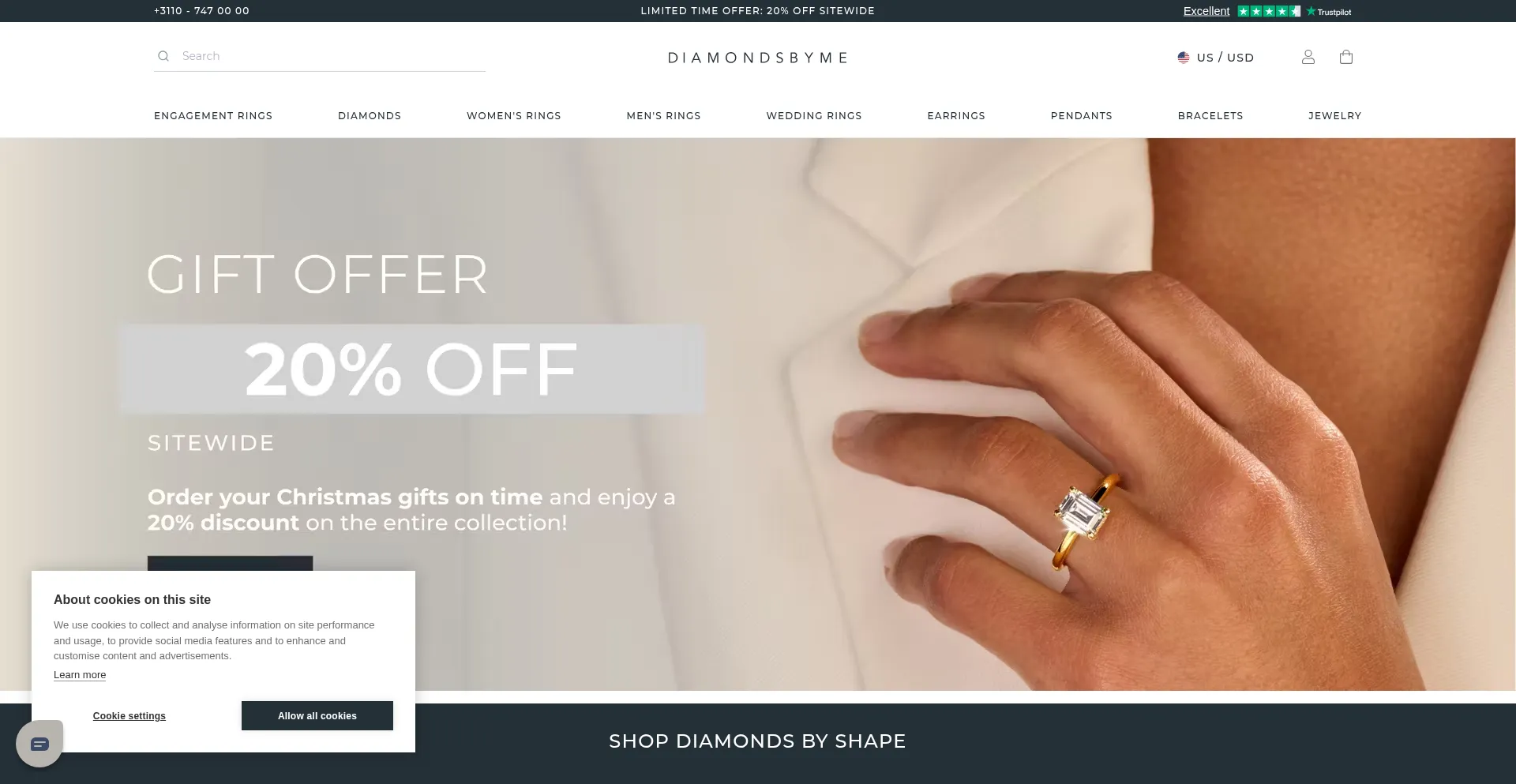Click the Trustpilot star rating
This screenshot has height=784, width=1516.
pyautogui.click(x=1269, y=11)
